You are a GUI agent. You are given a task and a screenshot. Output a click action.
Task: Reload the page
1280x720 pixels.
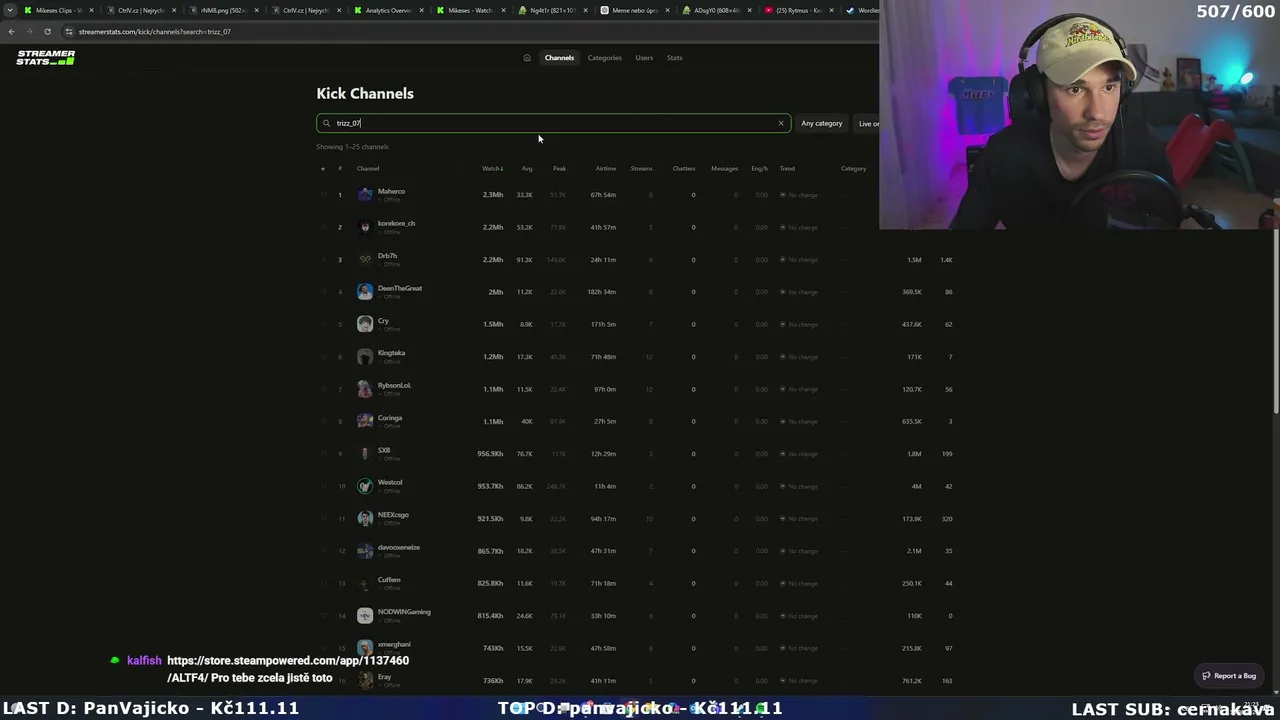coord(47,31)
